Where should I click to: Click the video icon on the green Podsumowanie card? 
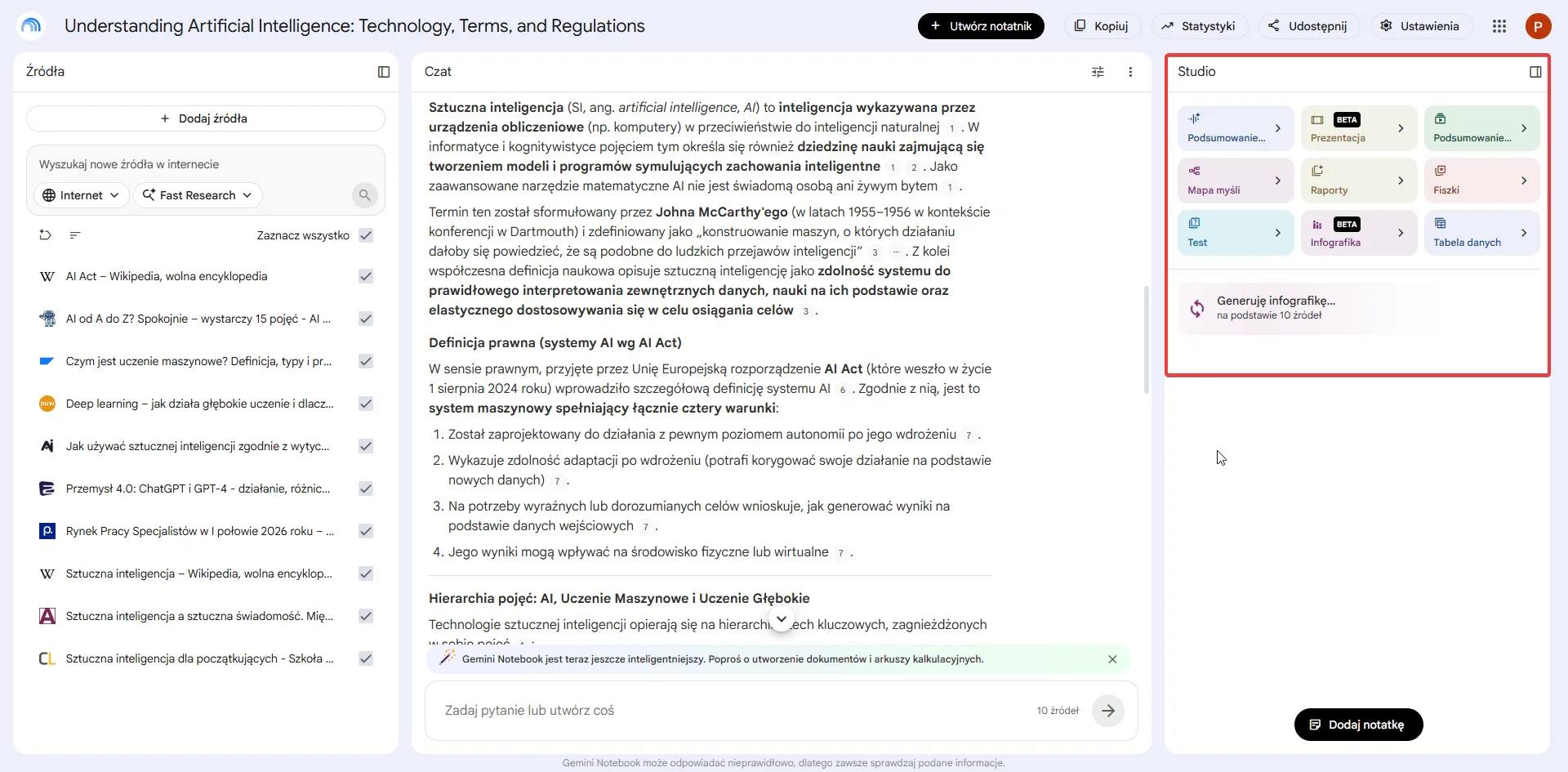point(1441,118)
